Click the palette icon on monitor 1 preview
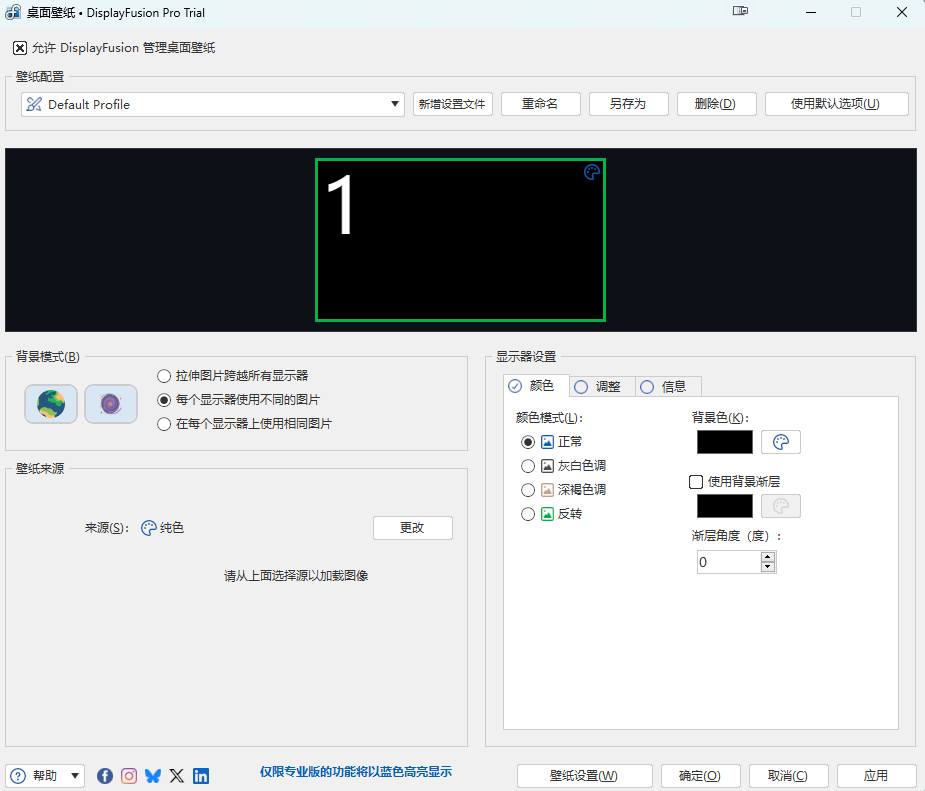Viewport: 925px width, 791px height. tap(592, 172)
